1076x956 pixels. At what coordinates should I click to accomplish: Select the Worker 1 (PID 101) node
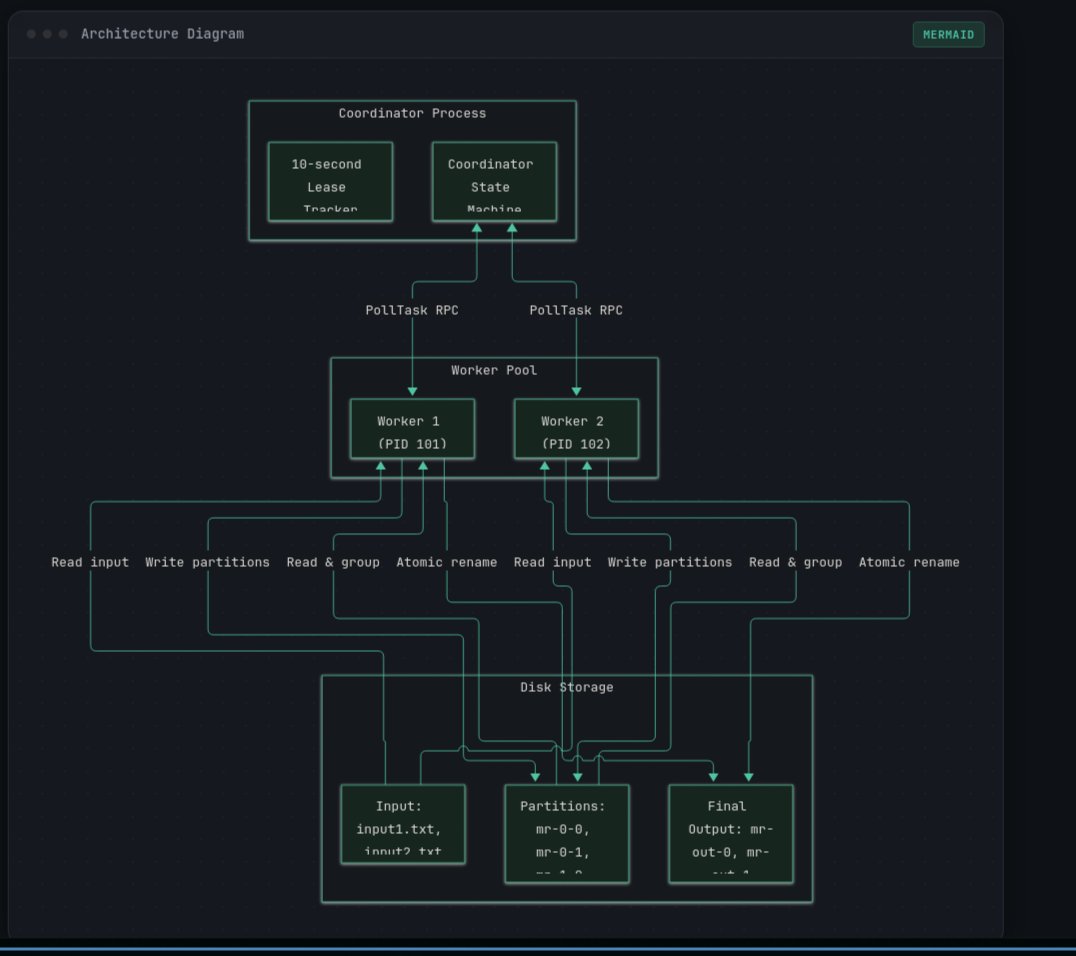pos(412,429)
